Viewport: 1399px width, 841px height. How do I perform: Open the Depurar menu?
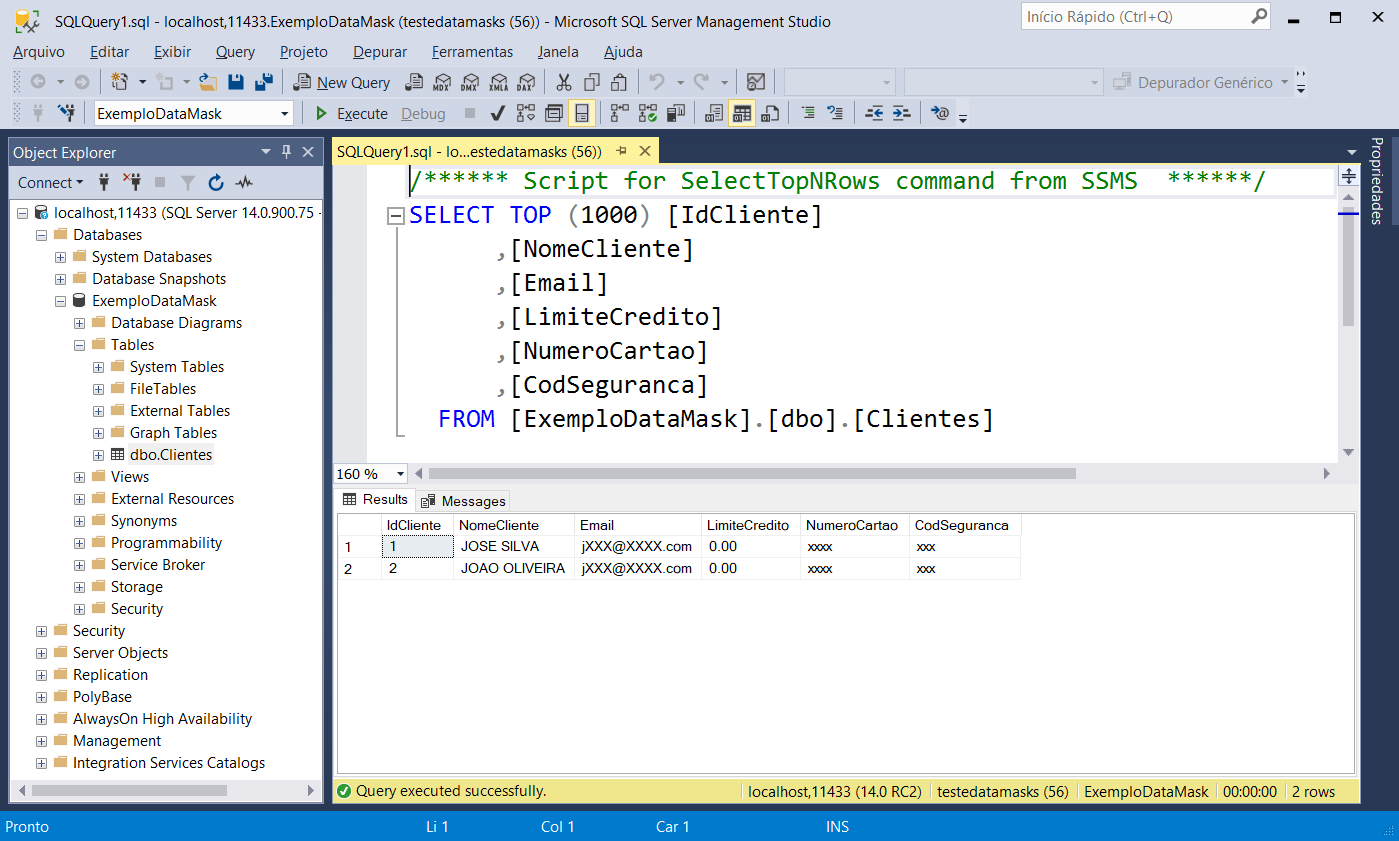(x=380, y=52)
